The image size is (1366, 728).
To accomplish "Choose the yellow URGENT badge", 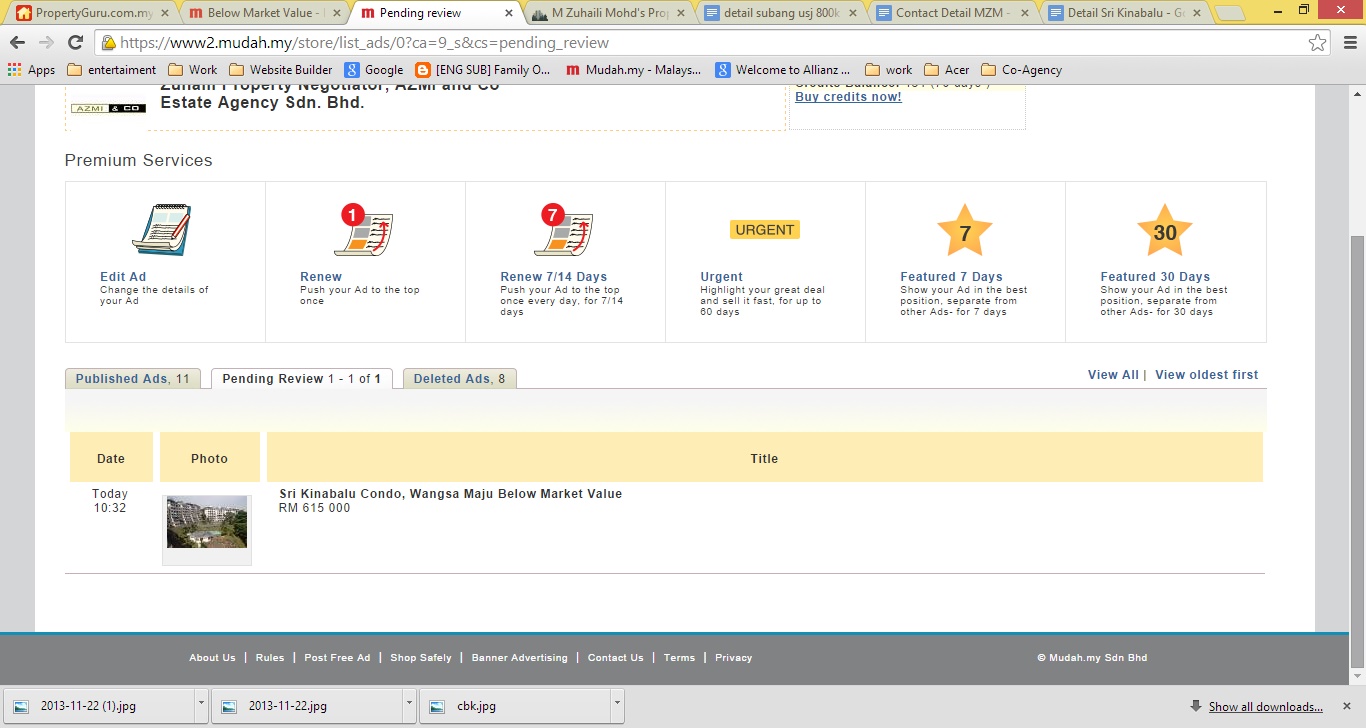I will click(x=765, y=230).
